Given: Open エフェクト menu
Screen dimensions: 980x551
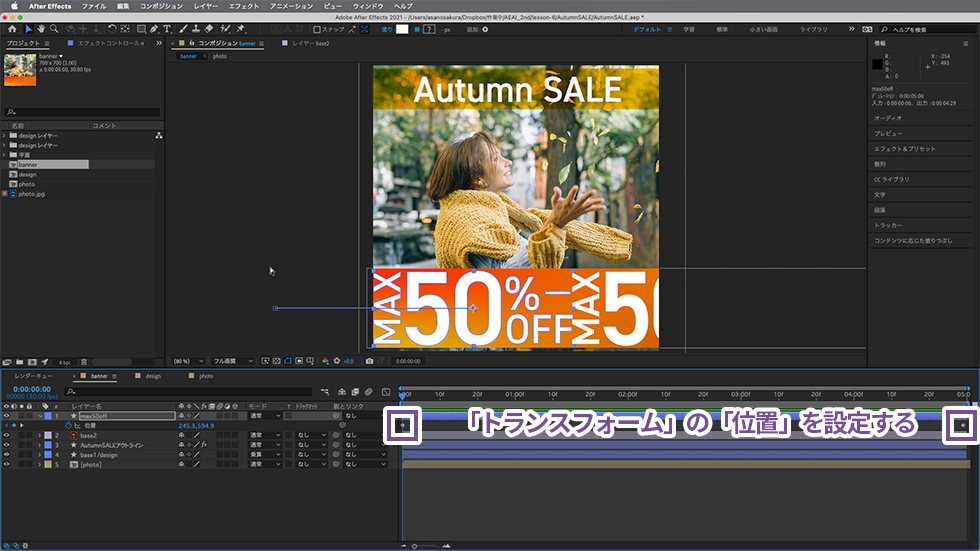Looking at the screenshot, I should point(244,6).
